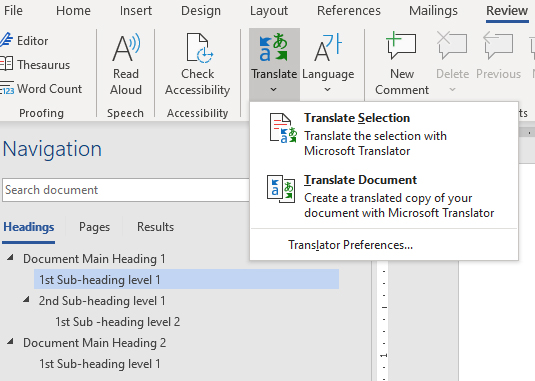This screenshot has height=381, width=535.
Task: Select Document Main Heading 1
Action: tap(94, 259)
